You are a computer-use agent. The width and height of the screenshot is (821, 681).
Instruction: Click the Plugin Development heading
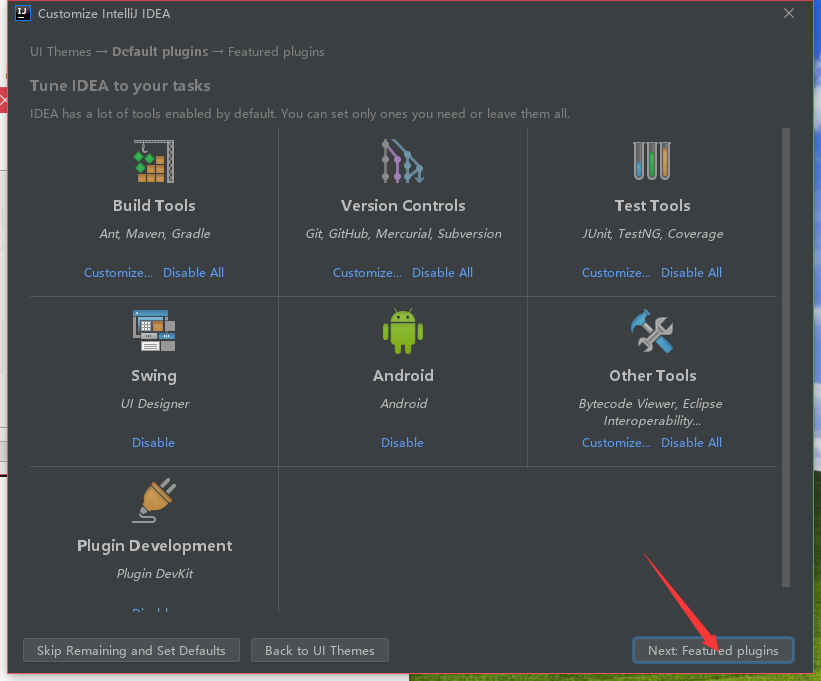click(x=154, y=546)
